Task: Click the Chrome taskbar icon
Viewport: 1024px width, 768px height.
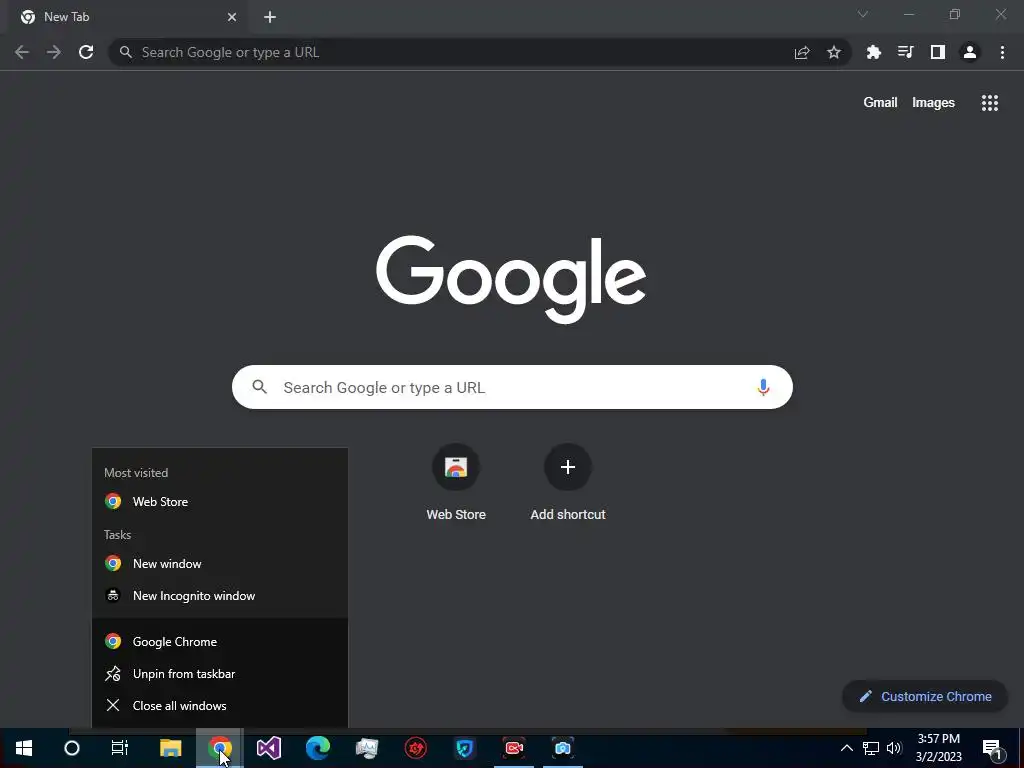Action: click(219, 748)
